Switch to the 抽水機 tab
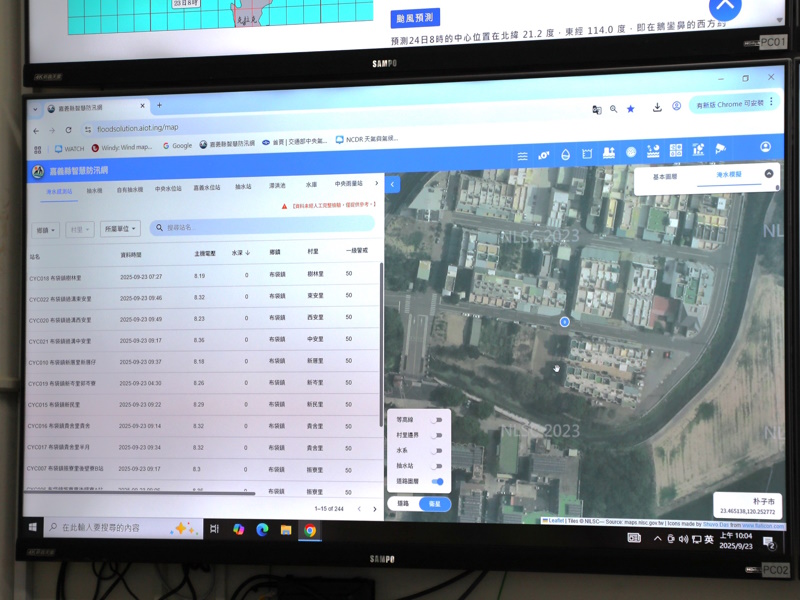Screen dimensions: 800x600 point(94,191)
